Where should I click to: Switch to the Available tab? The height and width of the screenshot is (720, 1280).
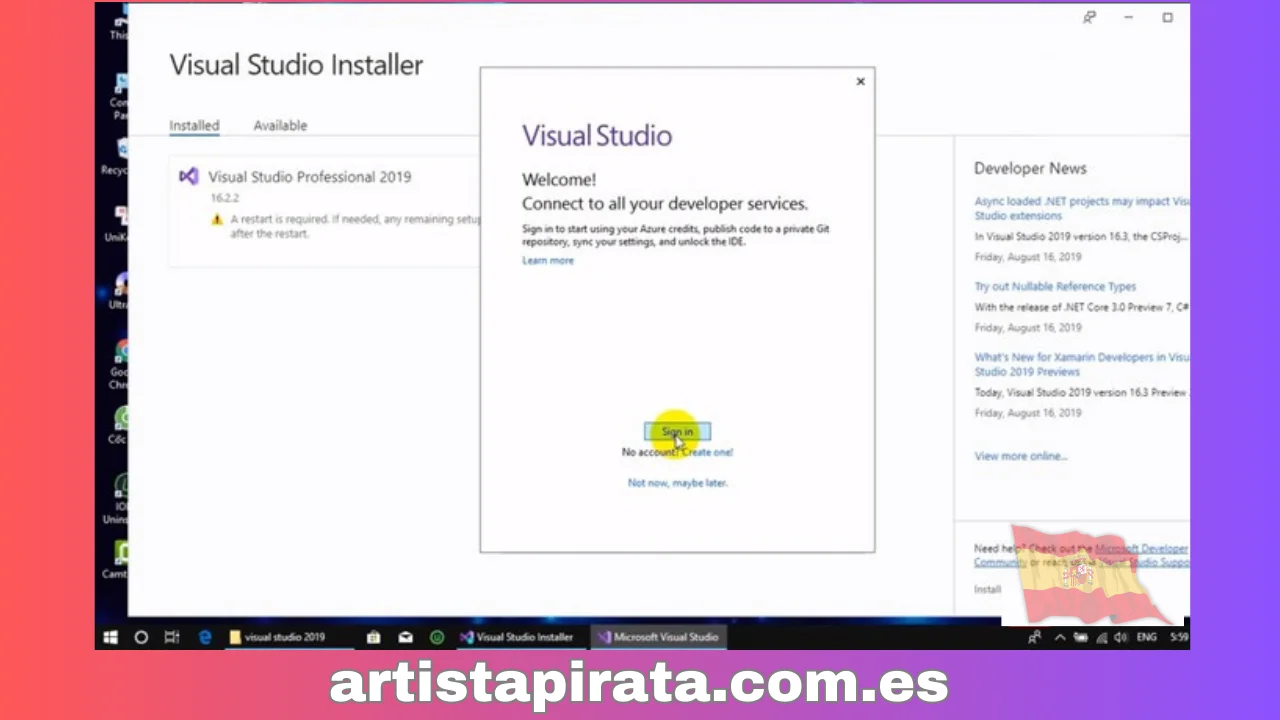coord(280,126)
